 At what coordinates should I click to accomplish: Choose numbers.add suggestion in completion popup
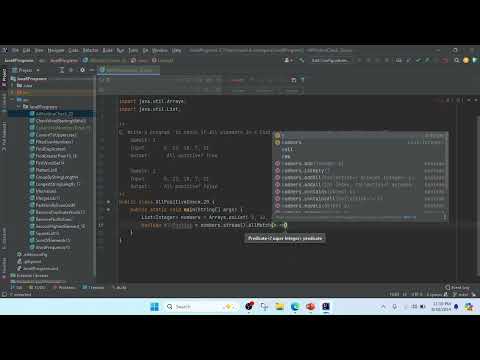pos(360,164)
